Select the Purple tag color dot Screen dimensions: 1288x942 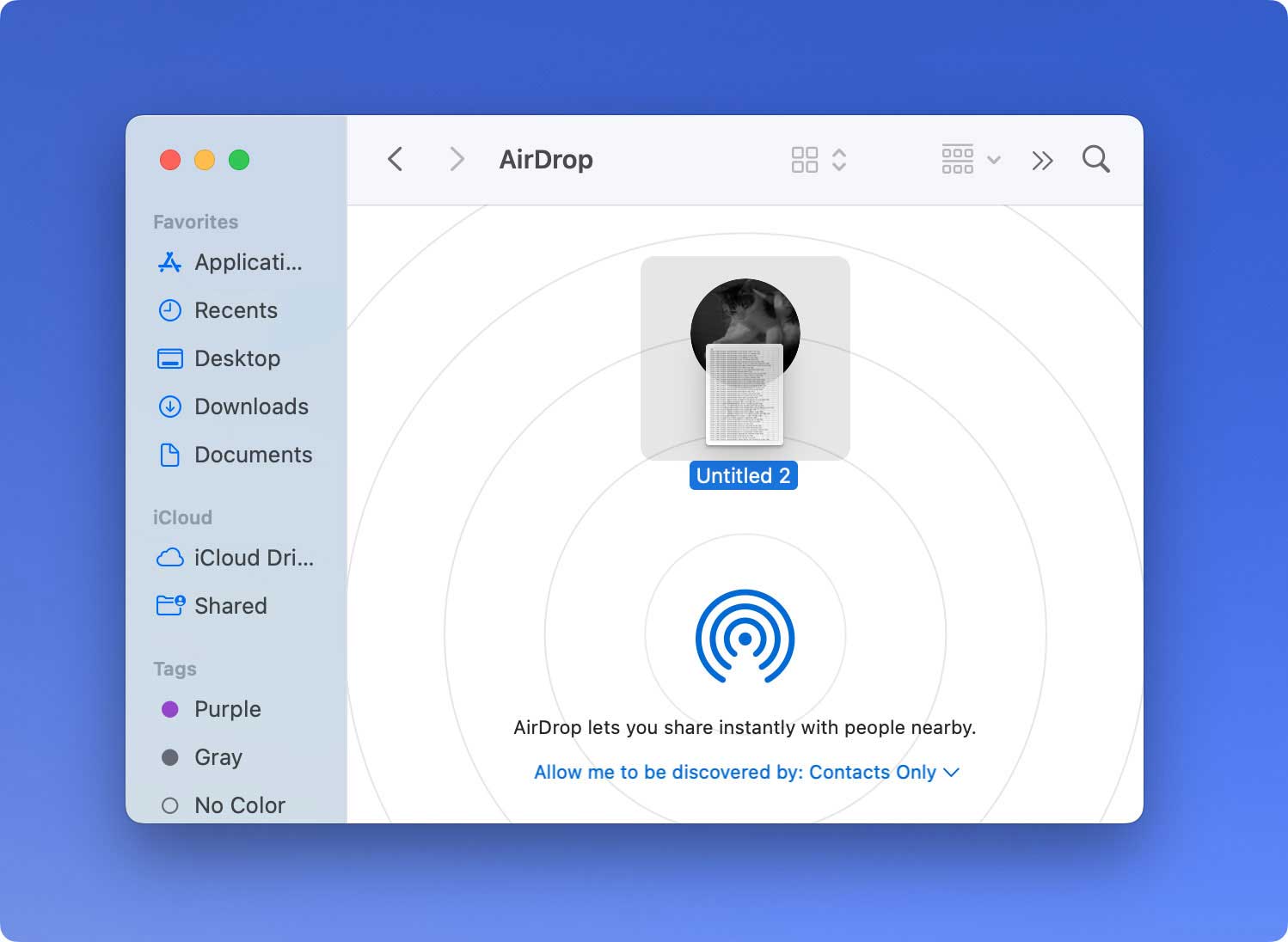pos(170,709)
